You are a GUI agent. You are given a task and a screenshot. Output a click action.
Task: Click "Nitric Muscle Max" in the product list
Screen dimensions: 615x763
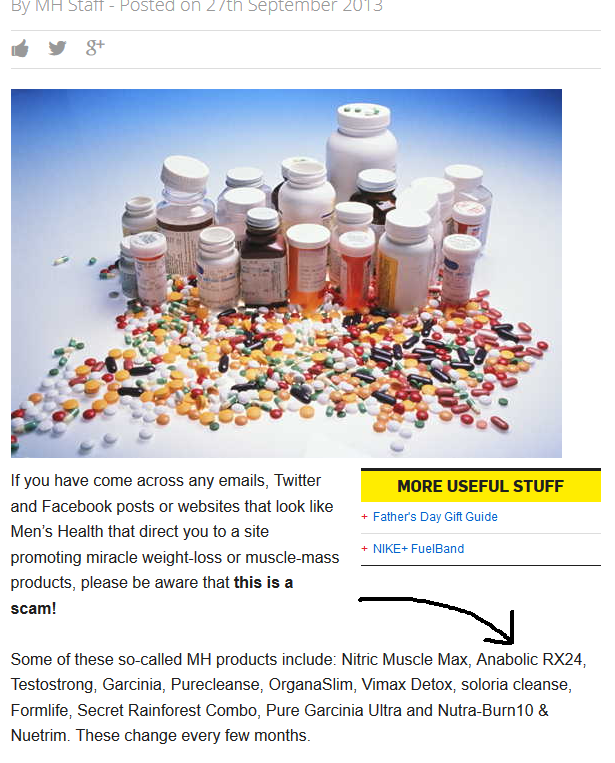(x=404, y=659)
